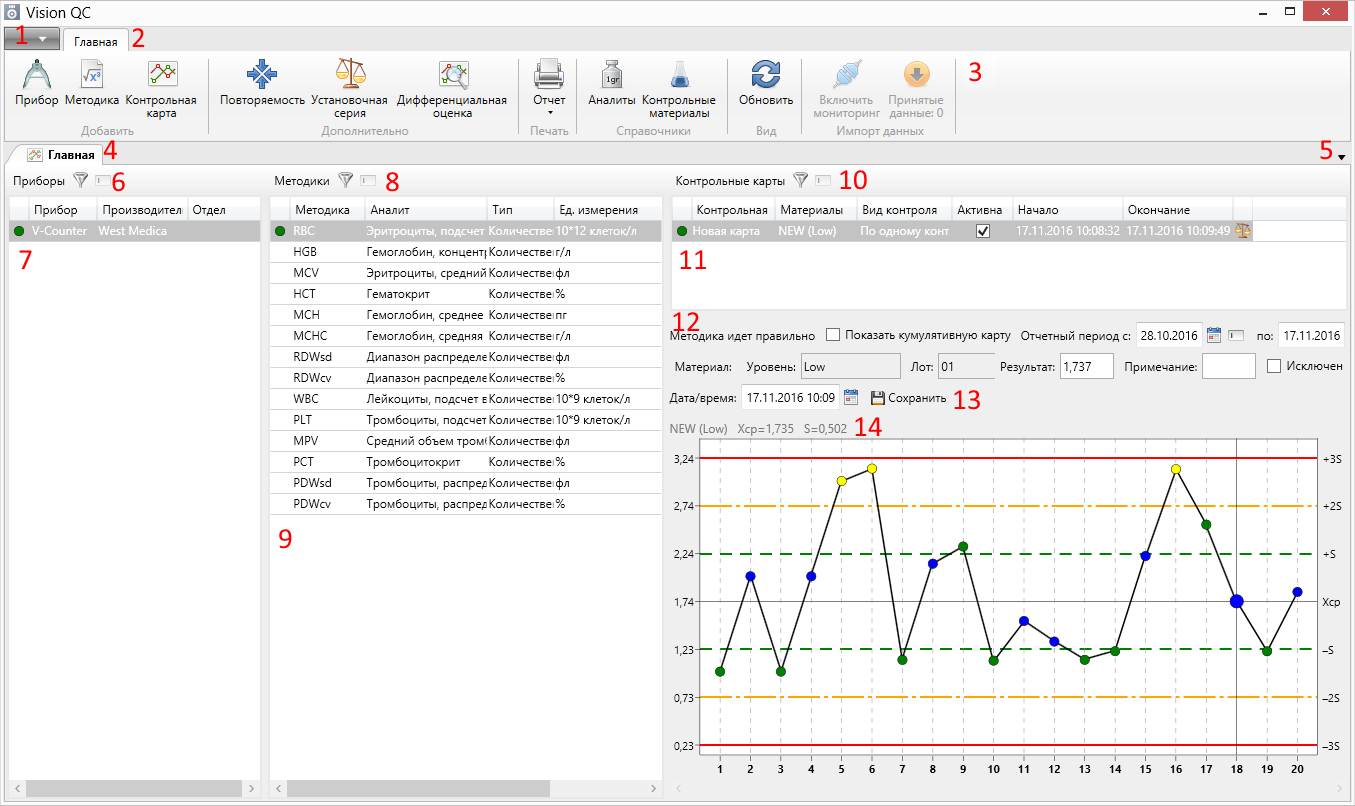Open Установочная серия scales icon
The width and height of the screenshot is (1355, 806).
[349, 90]
